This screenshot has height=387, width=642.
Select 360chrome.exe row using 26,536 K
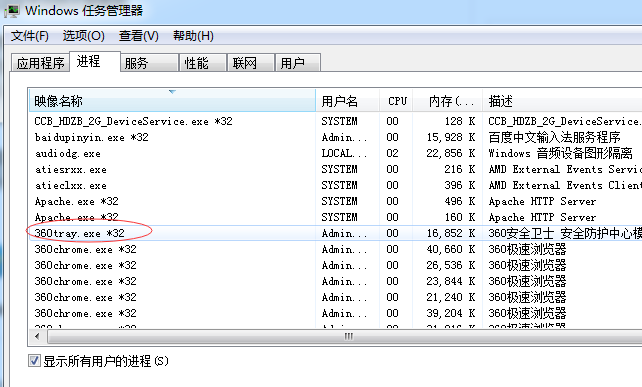336,265
